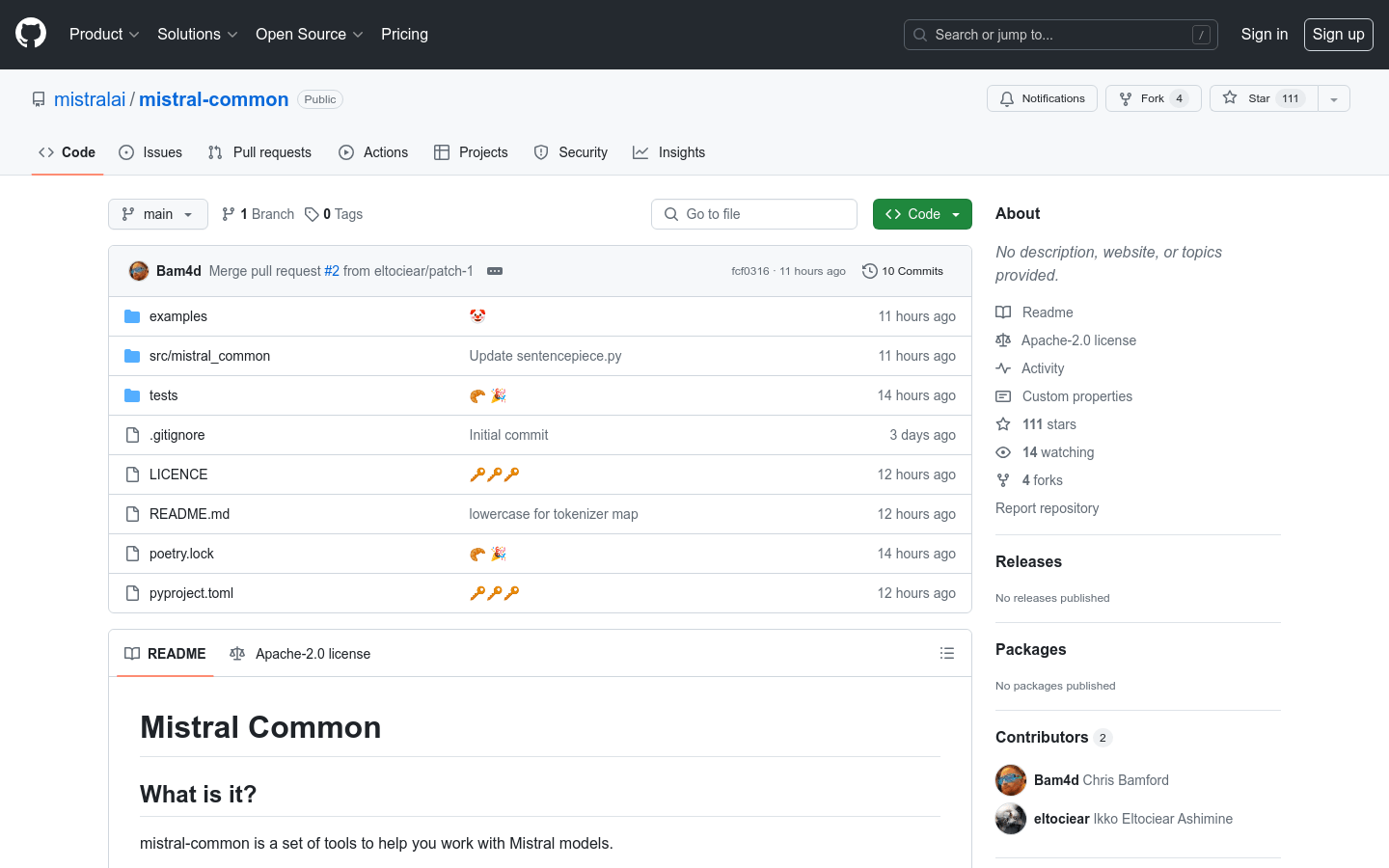Open the README outline list icon

[x=947, y=653]
